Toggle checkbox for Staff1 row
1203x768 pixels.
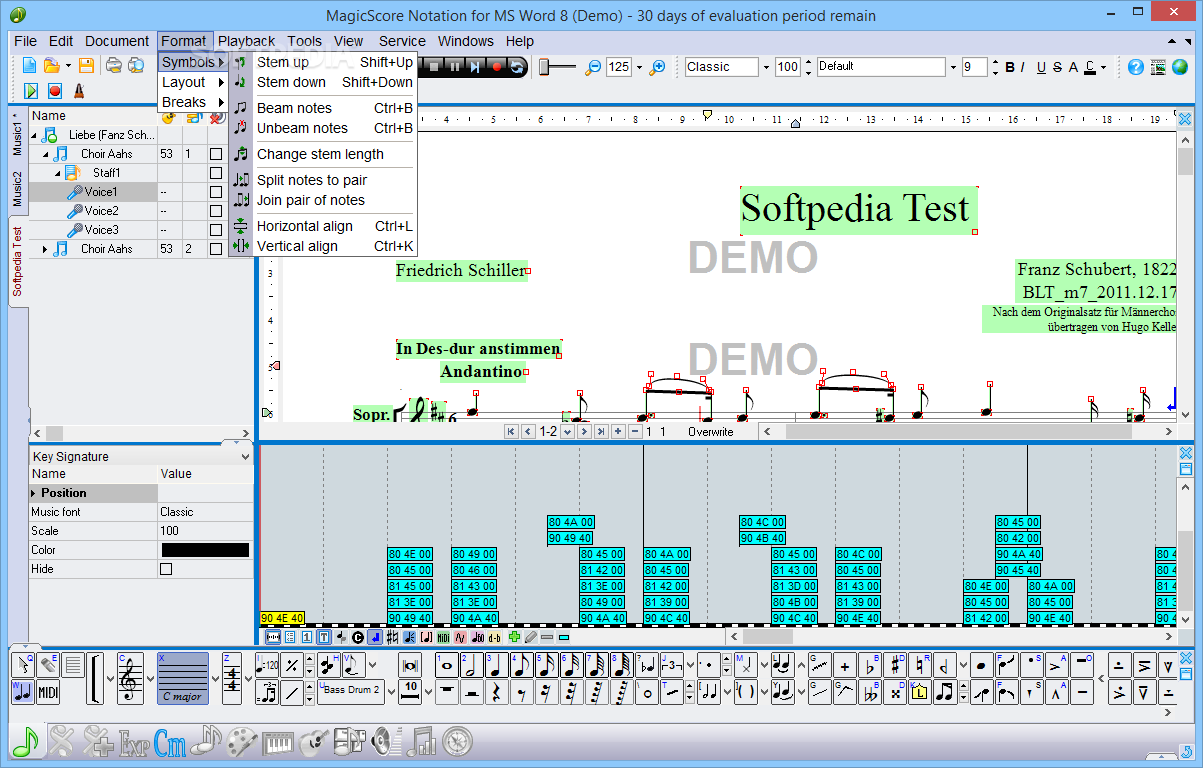coord(216,173)
